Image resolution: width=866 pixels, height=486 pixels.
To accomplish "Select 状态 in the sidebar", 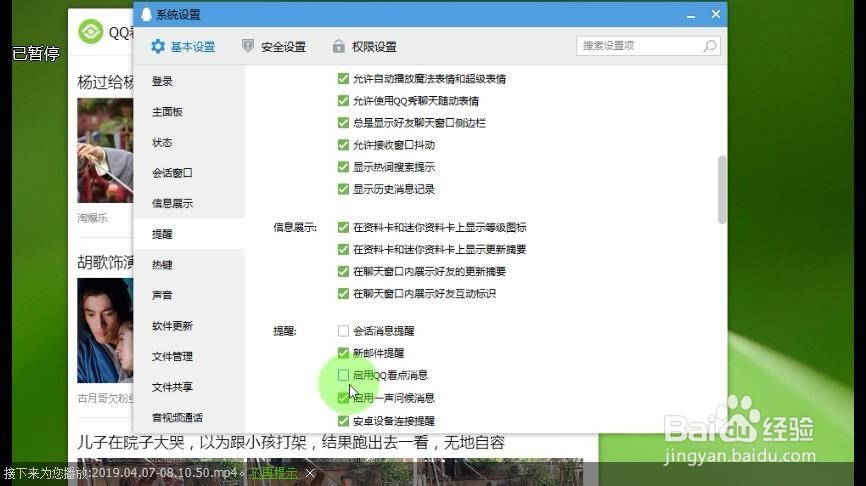I will 189,142.
